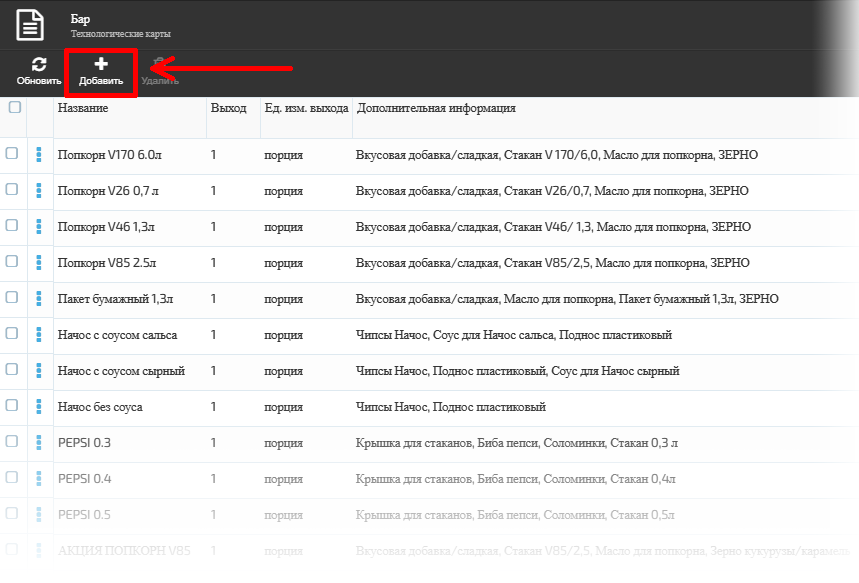Screen dimensions: 859x583
Task: Sort by the Название column header
Action: point(83,108)
